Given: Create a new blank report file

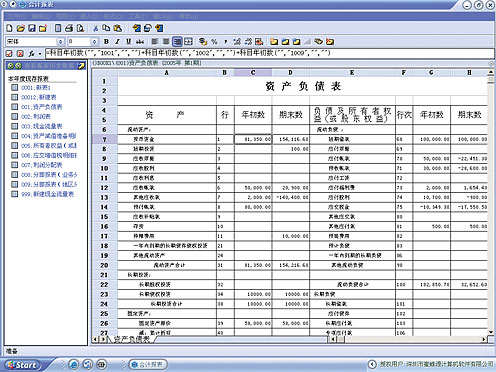Looking at the screenshot, I should pos(9,28).
